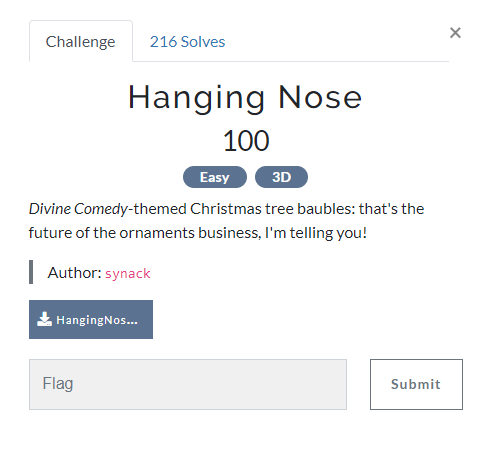Image resolution: width=489 pixels, height=451 pixels.
Task: Click the phrase 'future of the ornaments business'
Action: (x=145, y=233)
